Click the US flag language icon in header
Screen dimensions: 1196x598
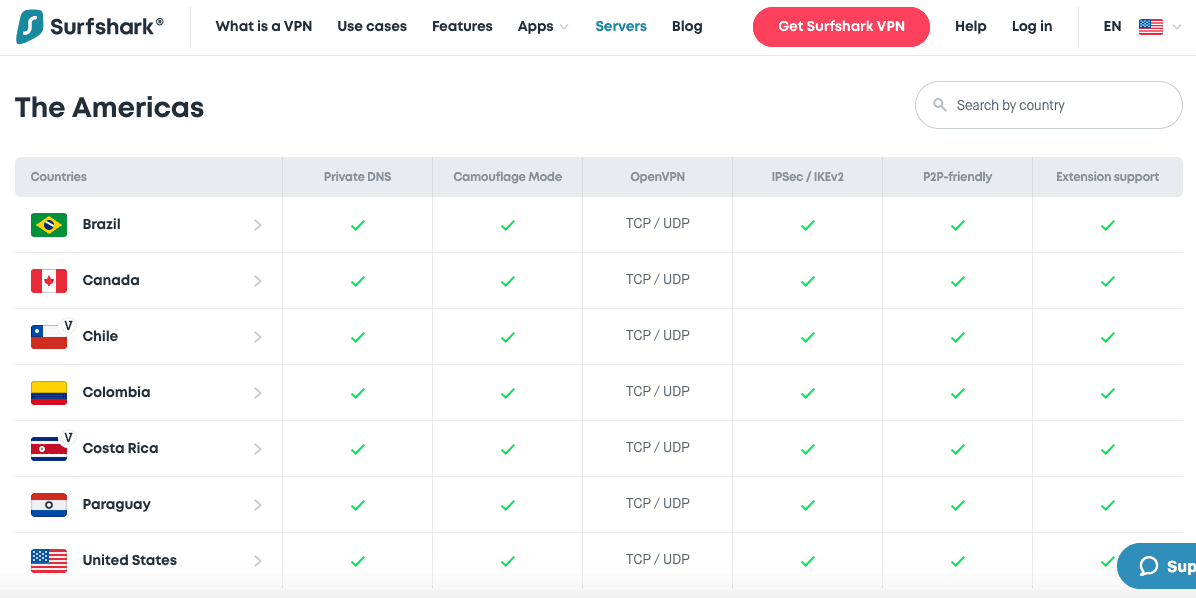[x=1150, y=27]
